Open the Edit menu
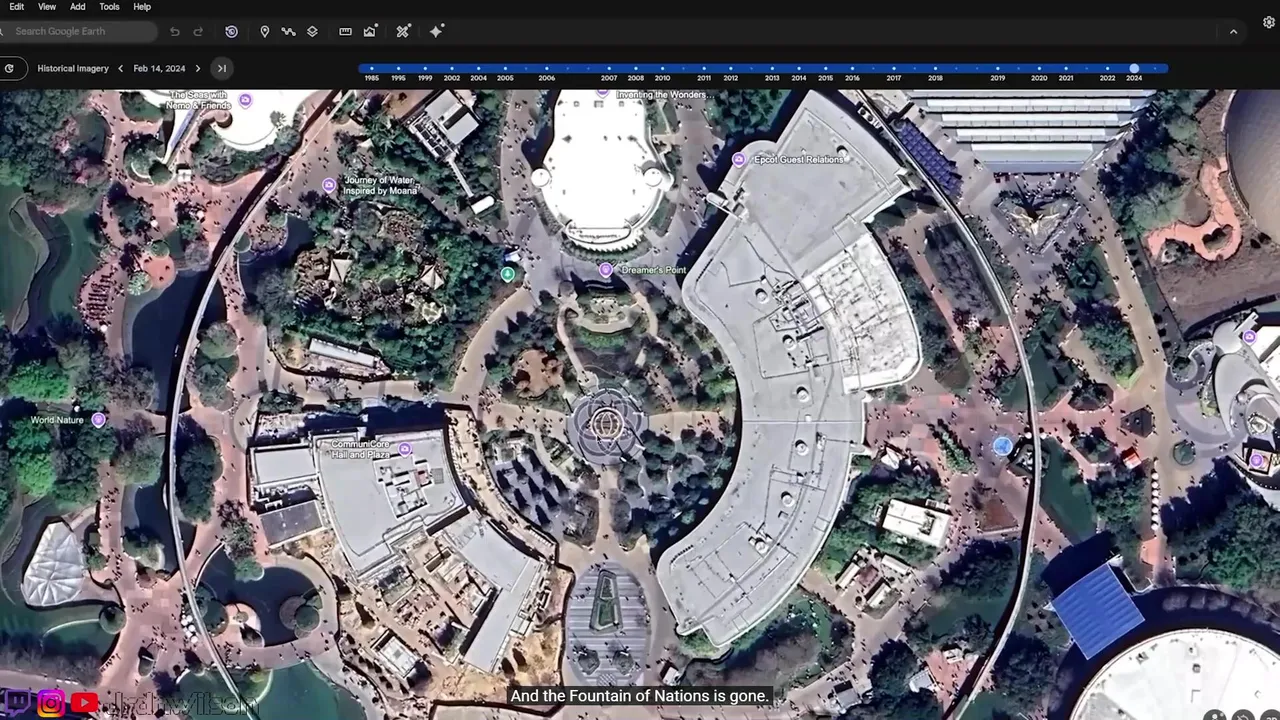This screenshot has width=1280, height=720. point(17,7)
